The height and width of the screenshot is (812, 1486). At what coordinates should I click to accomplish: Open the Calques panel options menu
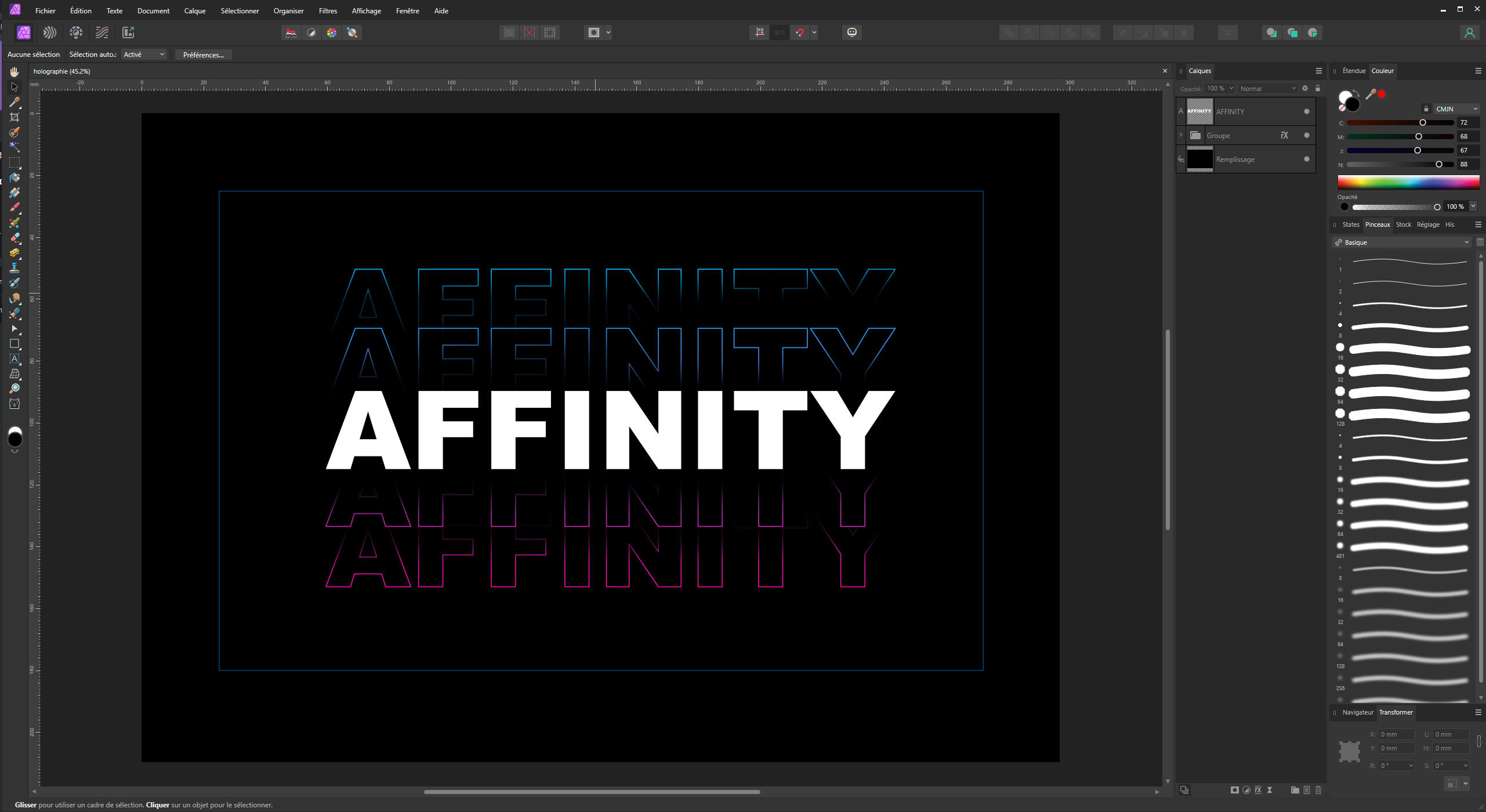coord(1318,71)
